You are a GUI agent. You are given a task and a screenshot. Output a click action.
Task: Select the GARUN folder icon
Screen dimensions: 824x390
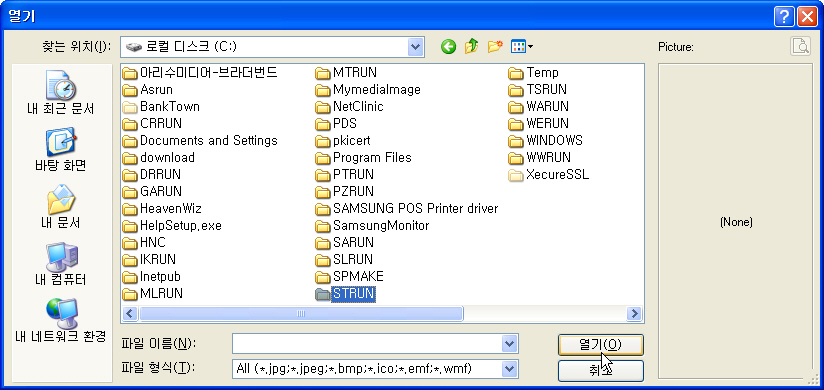pos(129,191)
